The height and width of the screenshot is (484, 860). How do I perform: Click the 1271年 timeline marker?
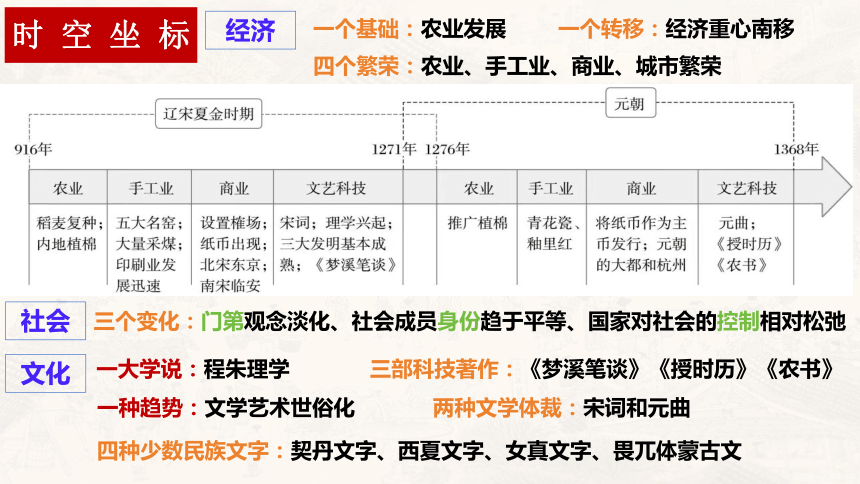(x=394, y=149)
